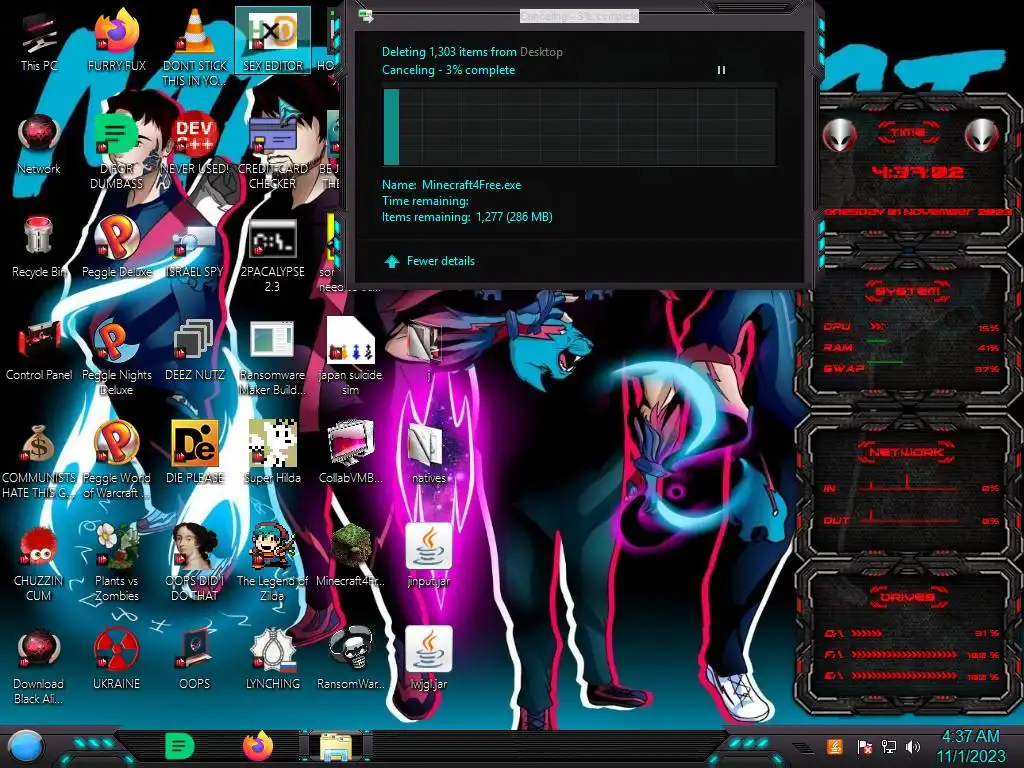Select the Peggle Nights Deluxe shortcut

(116, 358)
